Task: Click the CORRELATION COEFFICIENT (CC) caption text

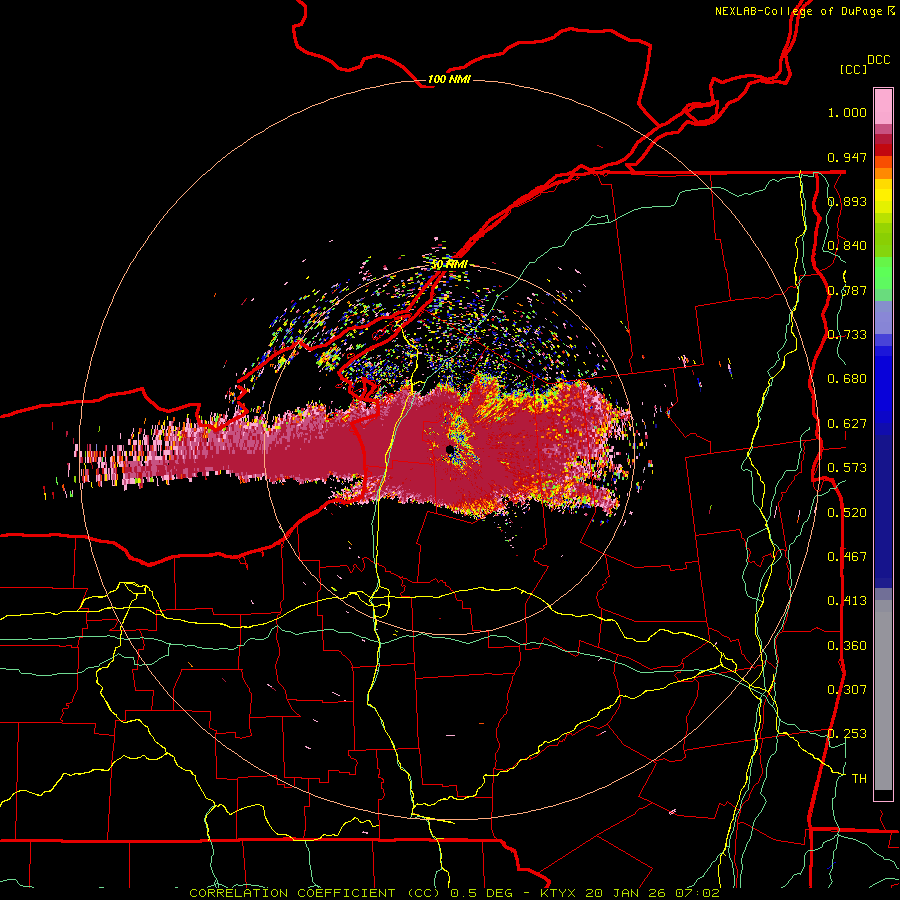Action: pos(315,893)
